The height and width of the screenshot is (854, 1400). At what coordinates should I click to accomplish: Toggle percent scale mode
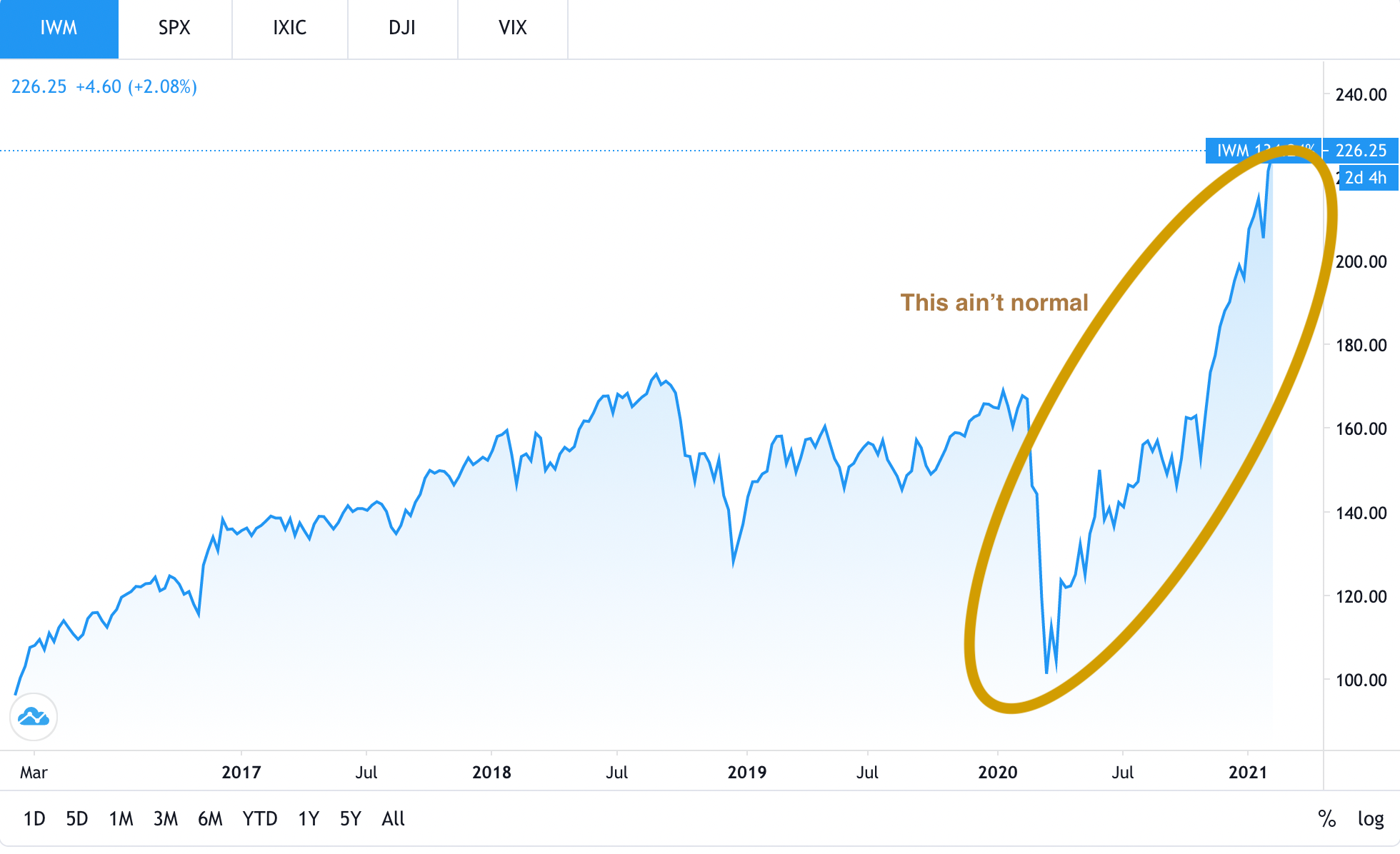pyautogui.click(x=1326, y=818)
